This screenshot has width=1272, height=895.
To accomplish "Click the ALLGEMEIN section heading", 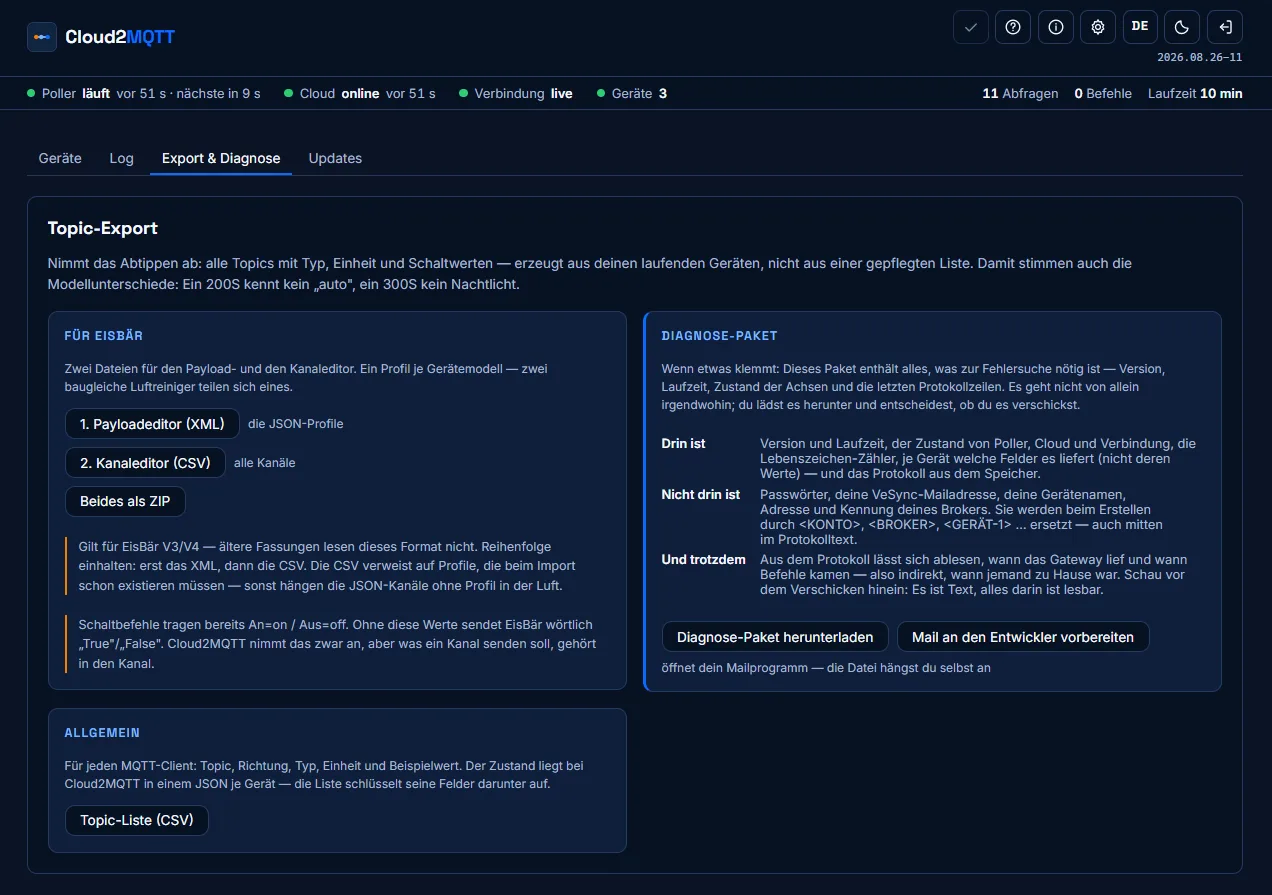I will (102, 733).
